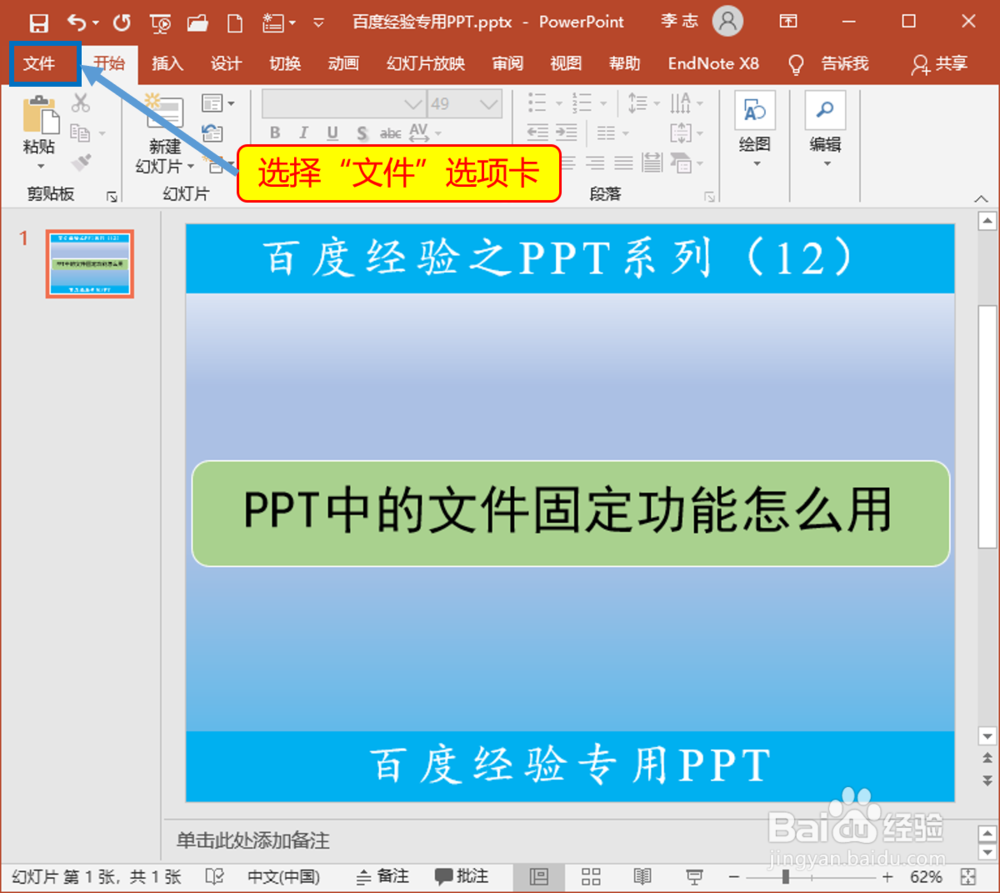Click the Cut scissors icon

pos(83,100)
